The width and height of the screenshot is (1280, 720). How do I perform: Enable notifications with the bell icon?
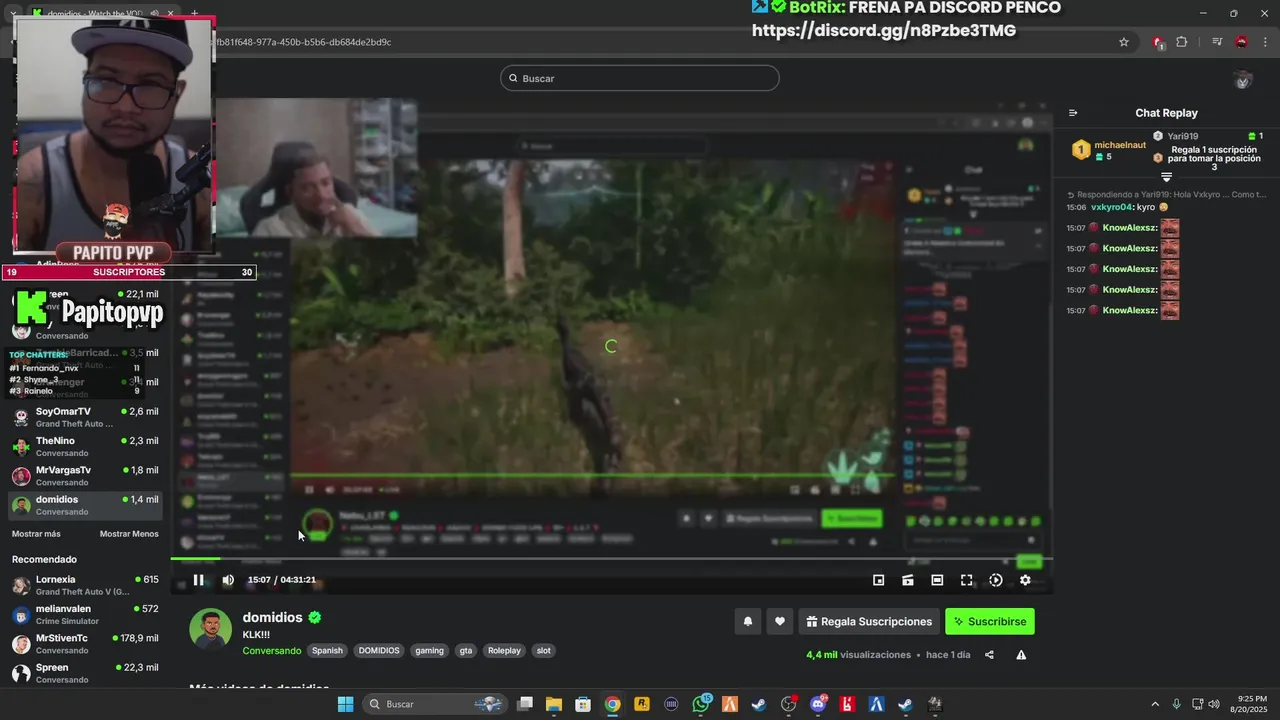click(x=747, y=621)
